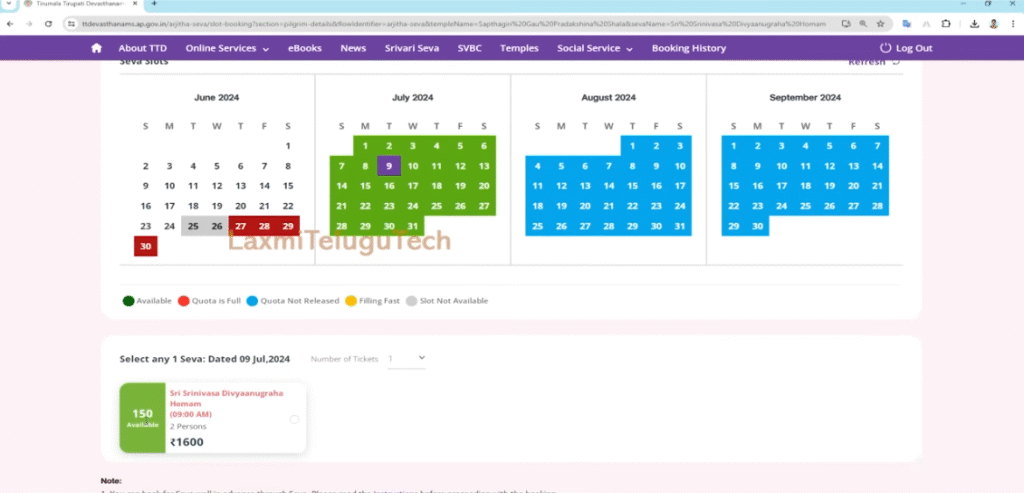Click the Log Out power icon

click(885, 48)
